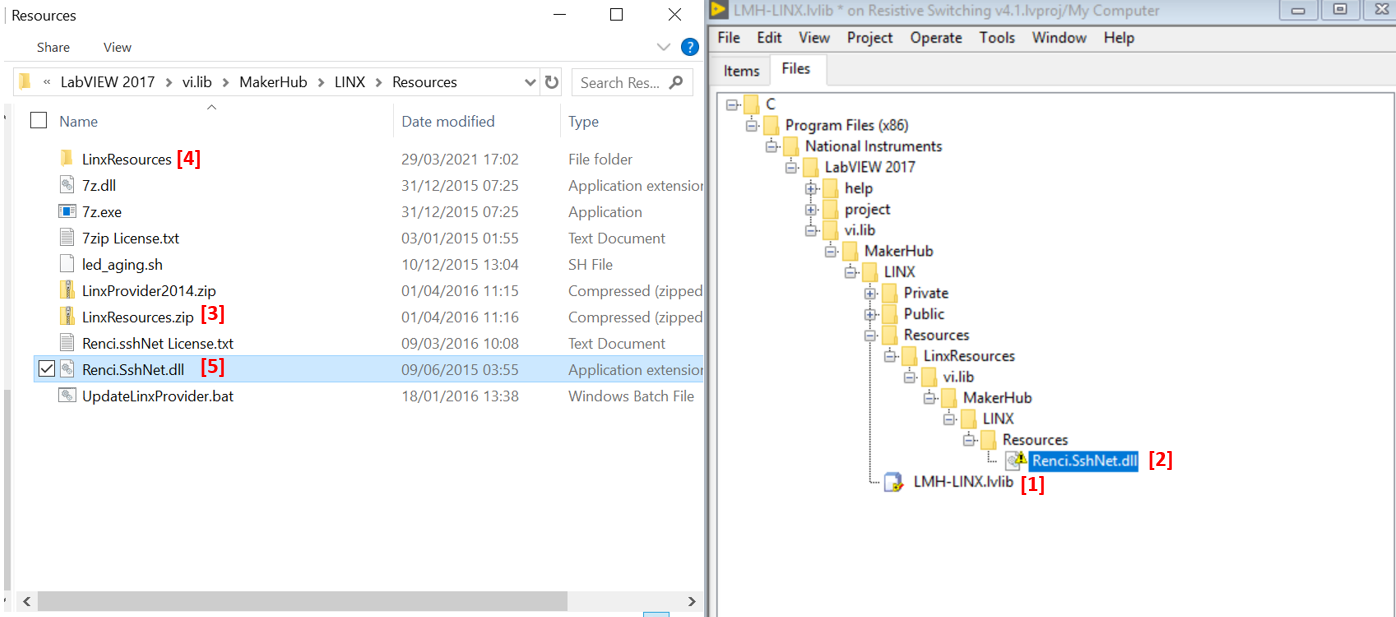The height and width of the screenshot is (617, 1396).
Task: Expand the Explorer ribbon with the chevron
Action: coord(664,47)
